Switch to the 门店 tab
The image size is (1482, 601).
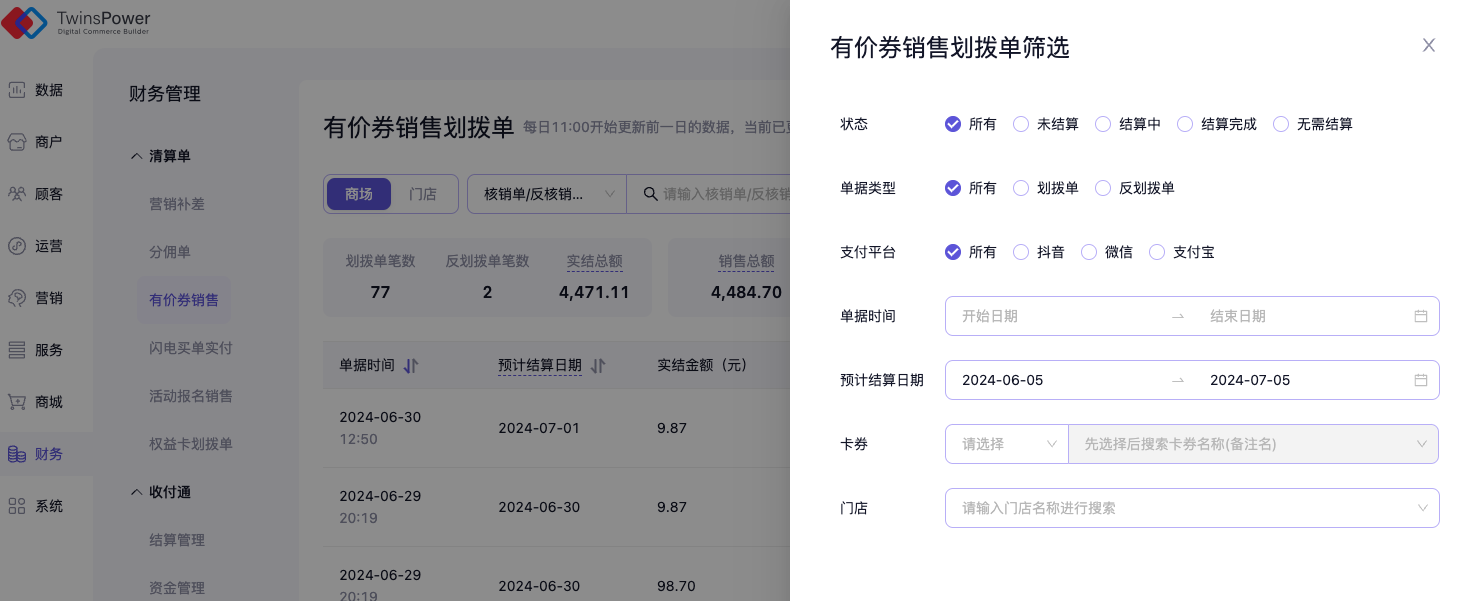[422, 194]
